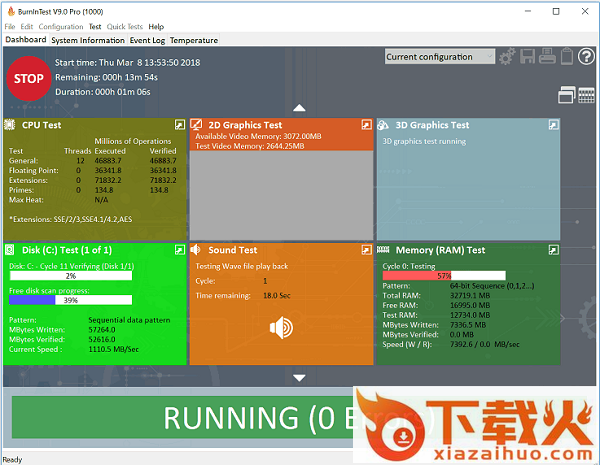The height and width of the screenshot is (465, 600).
Task: Click the up arrow above test panels
Action: tap(298, 107)
